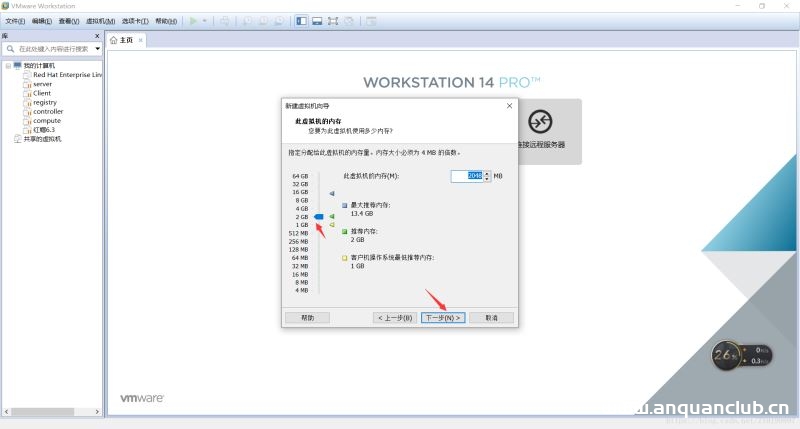Click the memory size MB input field
This screenshot has width=800, height=429.
pyautogui.click(x=467, y=176)
